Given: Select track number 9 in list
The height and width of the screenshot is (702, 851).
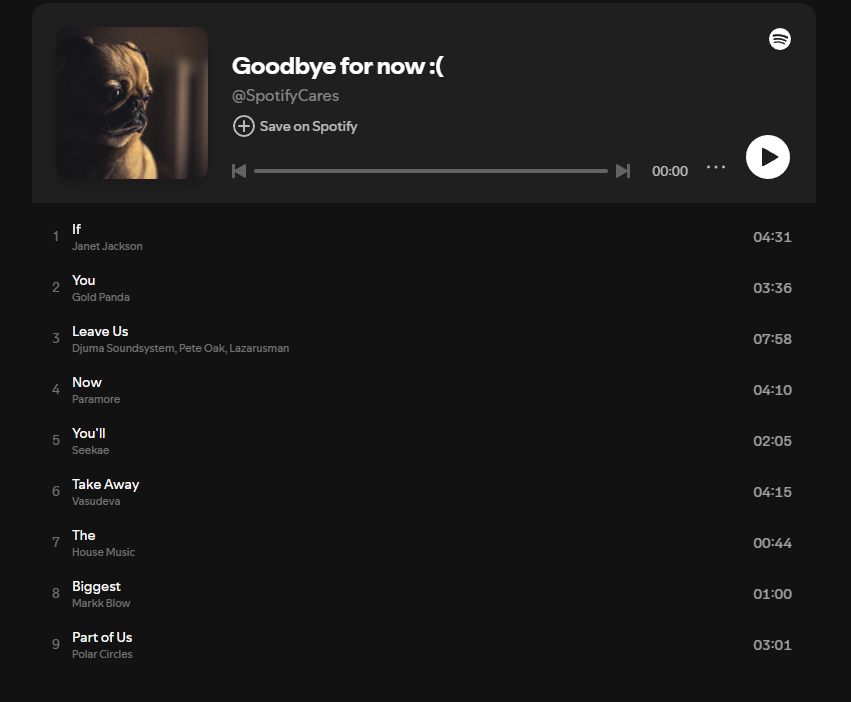Looking at the screenshot, I should (x=56, y=644).
